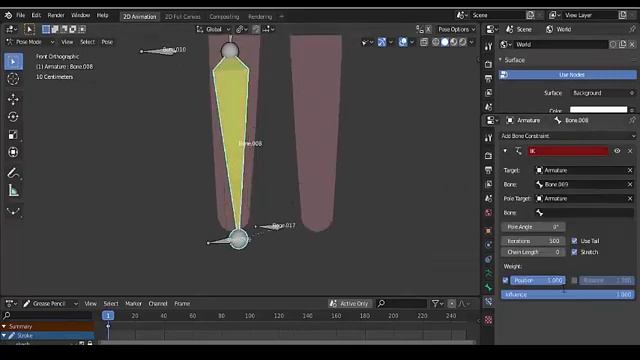Collapse the Summary channel
Viewport: 640px width, 360px height.
click(4, 327)
